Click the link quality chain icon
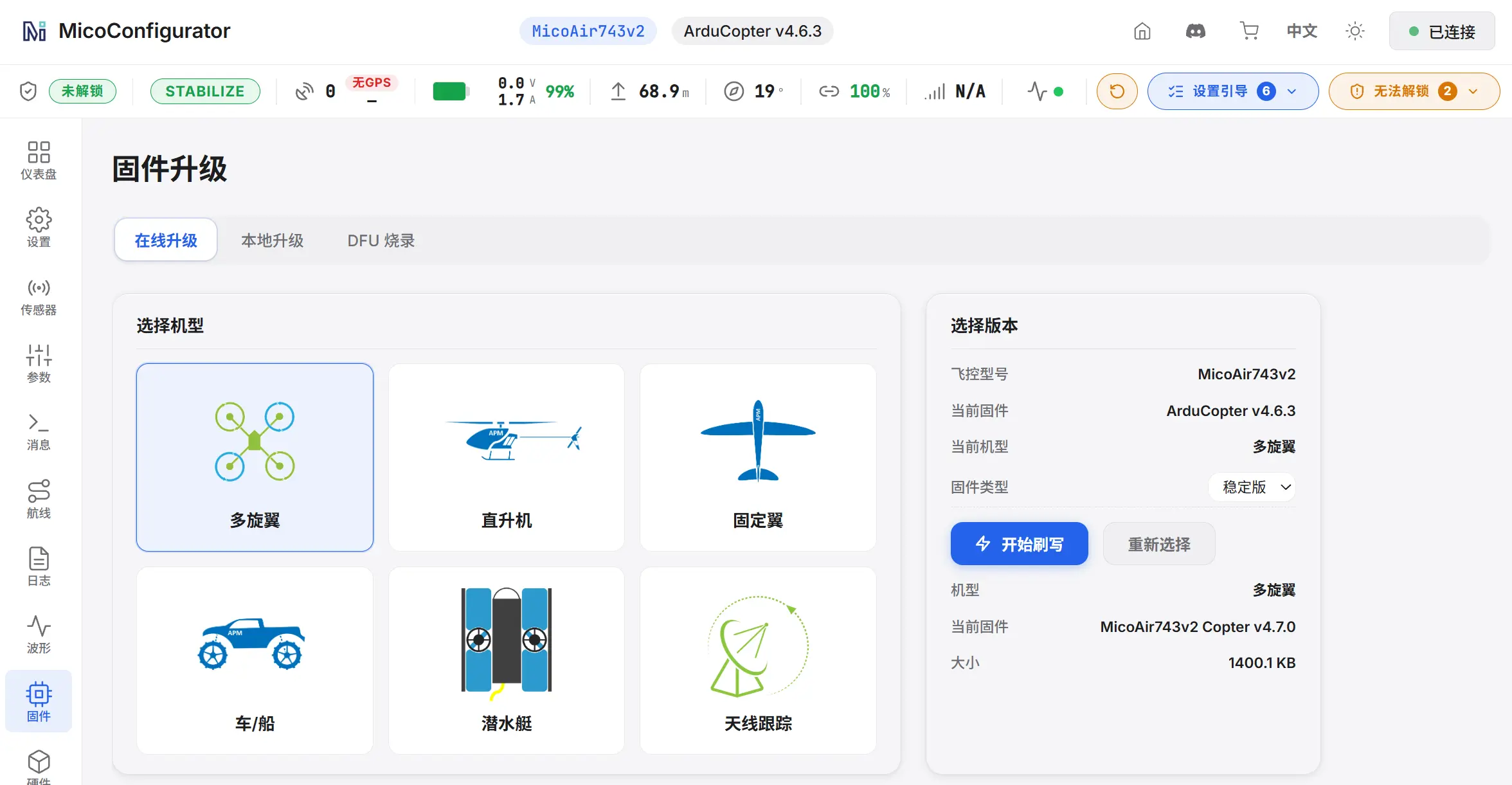Viewport: 1512px width, 785px height. (x=829, y=91)
